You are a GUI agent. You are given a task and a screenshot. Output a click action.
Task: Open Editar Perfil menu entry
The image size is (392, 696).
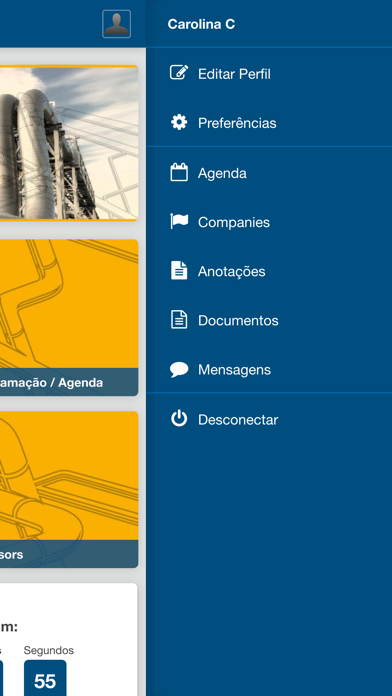click(269, 73)
